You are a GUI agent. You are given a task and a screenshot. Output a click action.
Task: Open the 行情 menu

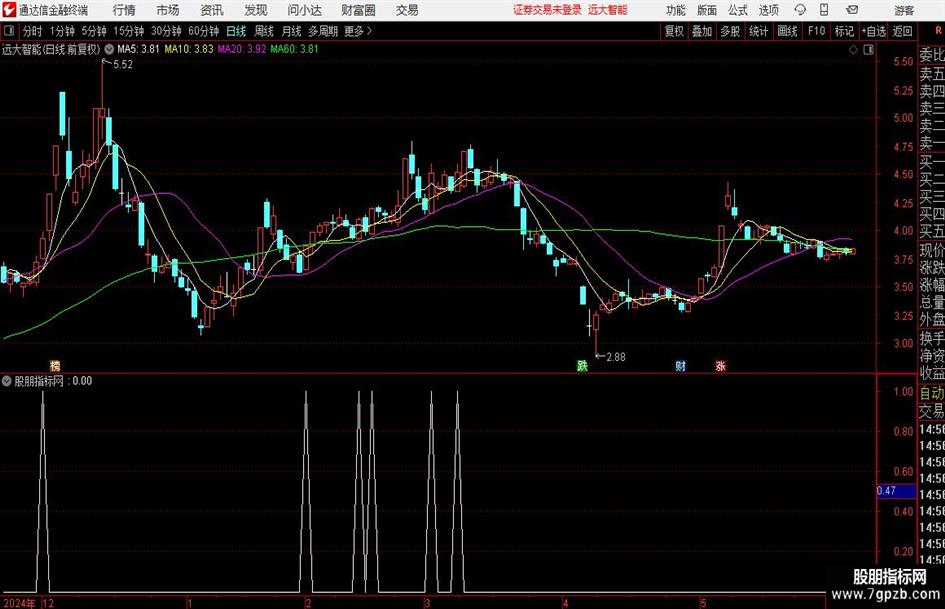[124, 10]
